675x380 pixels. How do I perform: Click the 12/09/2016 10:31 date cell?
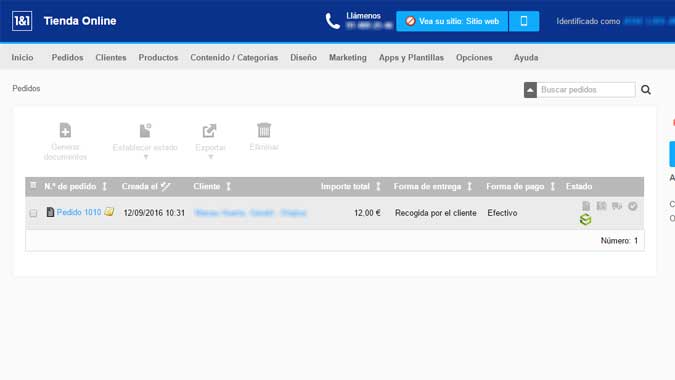(154, 213)
